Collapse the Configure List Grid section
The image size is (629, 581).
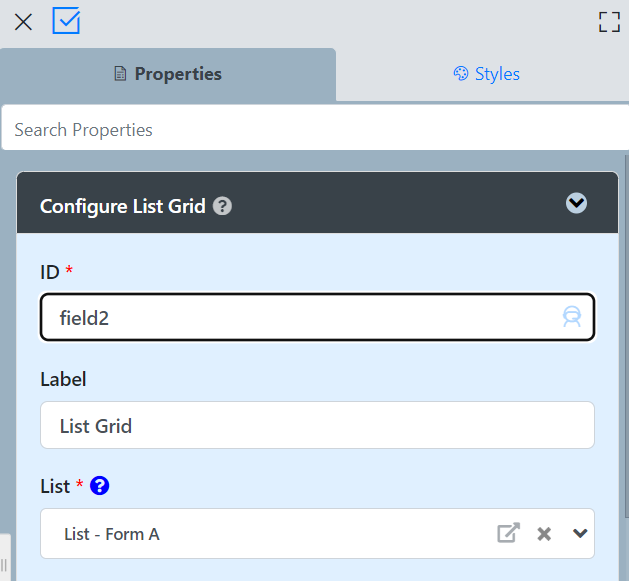[576, 204]
